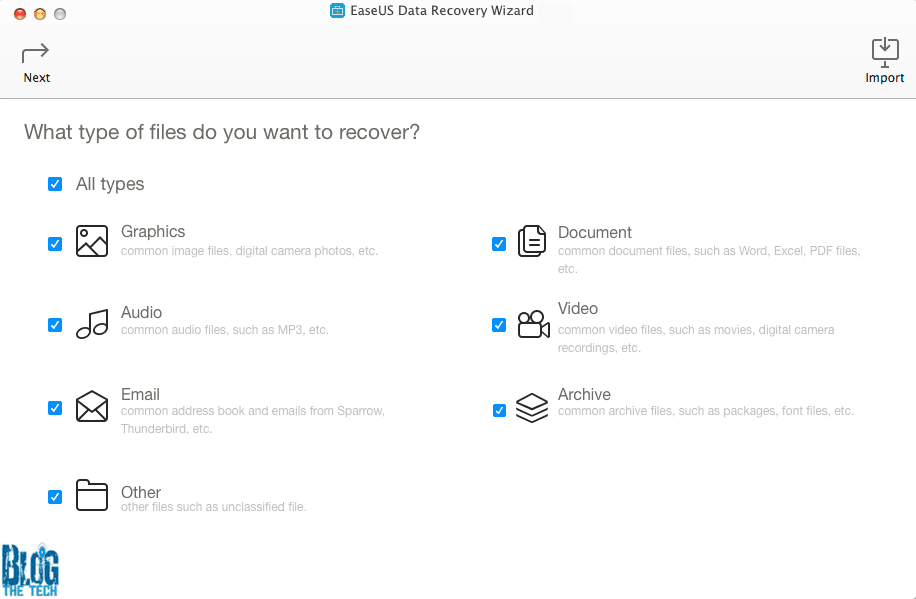The height and width of the screenshot is (599, 916).
Task: Toggle the Document checkbox
Action: 499,243
